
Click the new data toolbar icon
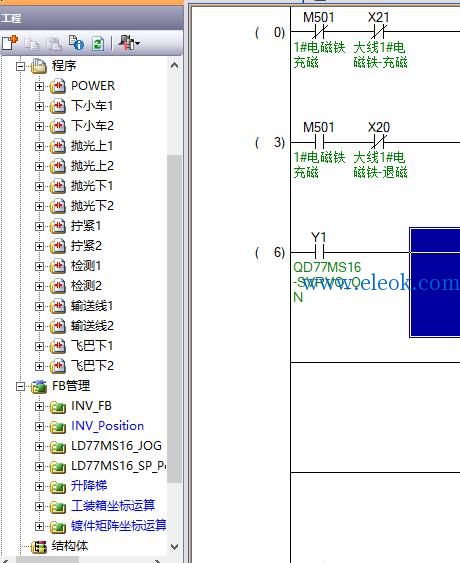10,43
